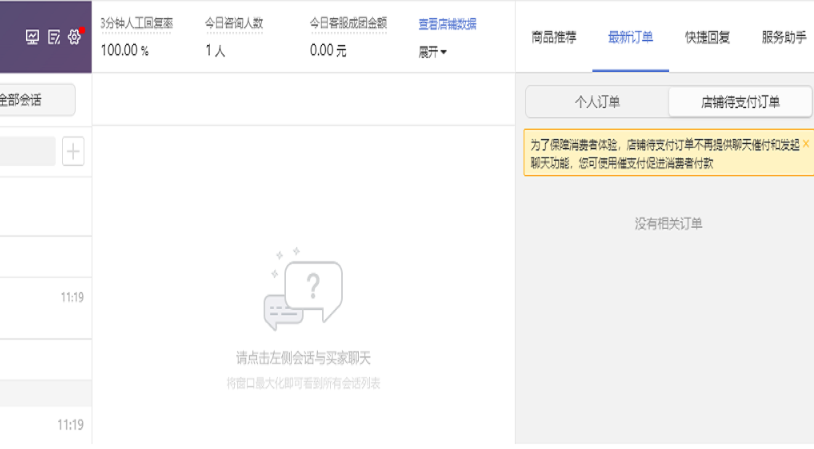Image resolution: width=814 pixels, height=449 pixels.
Task: Open the 快捷回复 tab
Action: coord(707,37)
